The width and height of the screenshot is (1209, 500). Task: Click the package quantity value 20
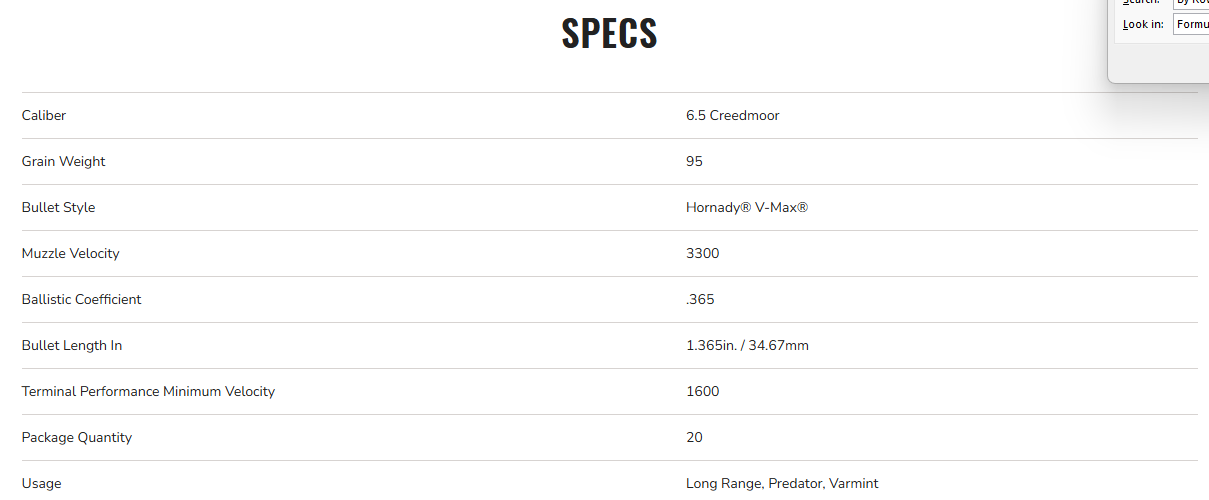pos(694,438)
